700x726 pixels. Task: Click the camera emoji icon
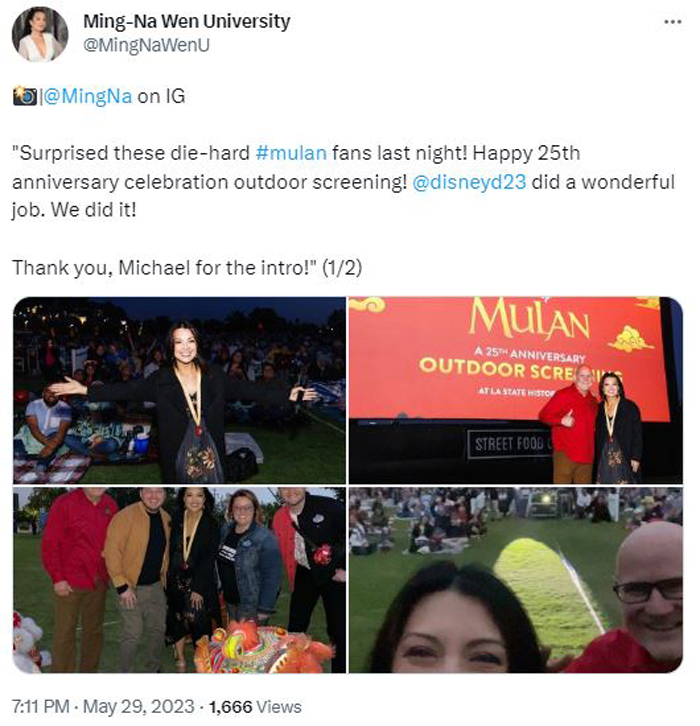[x=25, y=96]
